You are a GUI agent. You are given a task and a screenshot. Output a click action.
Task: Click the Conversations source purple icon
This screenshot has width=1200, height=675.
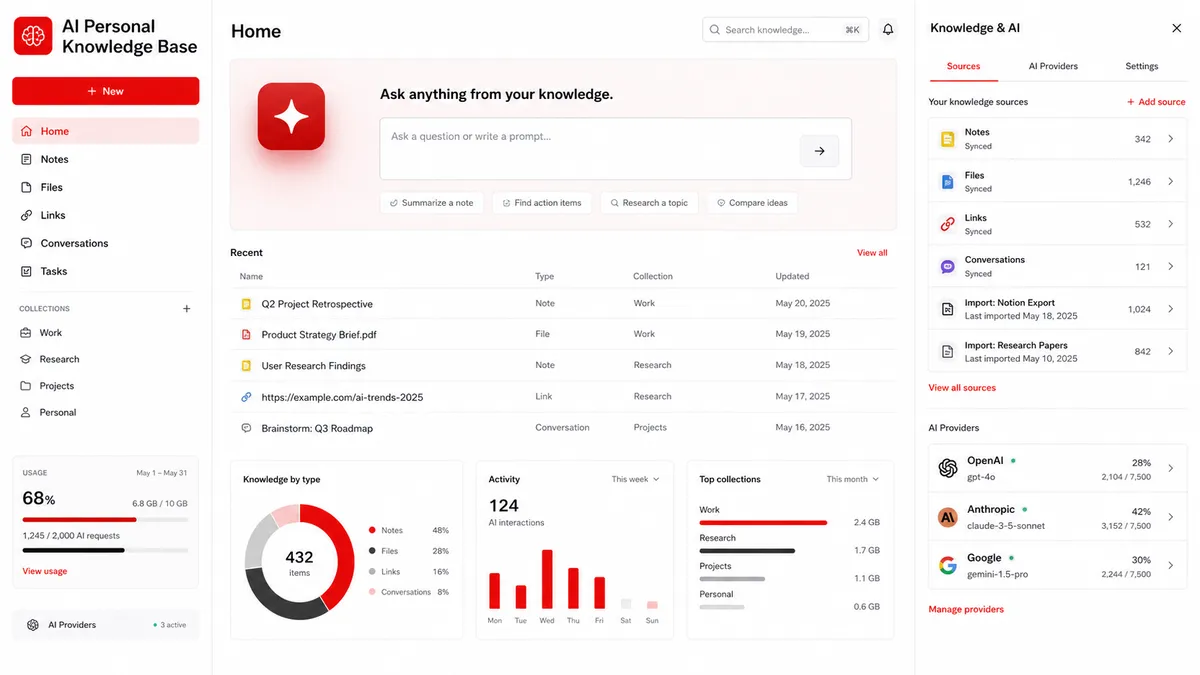click(x=947, y=267)
